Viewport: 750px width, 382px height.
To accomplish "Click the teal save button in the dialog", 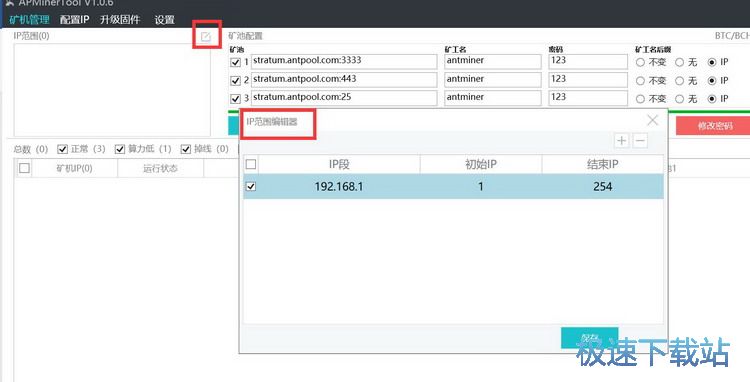I will (x=589, y=338).
